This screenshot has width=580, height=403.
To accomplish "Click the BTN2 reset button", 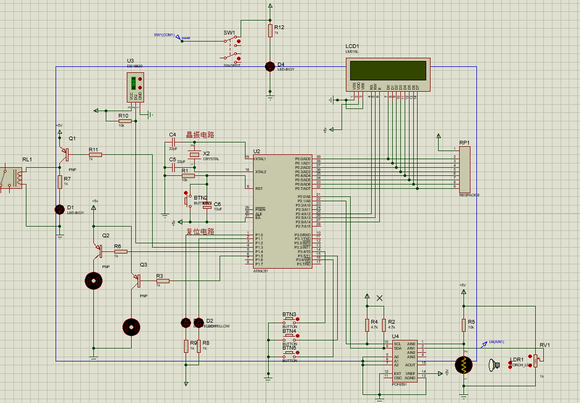I will (186, 200).
